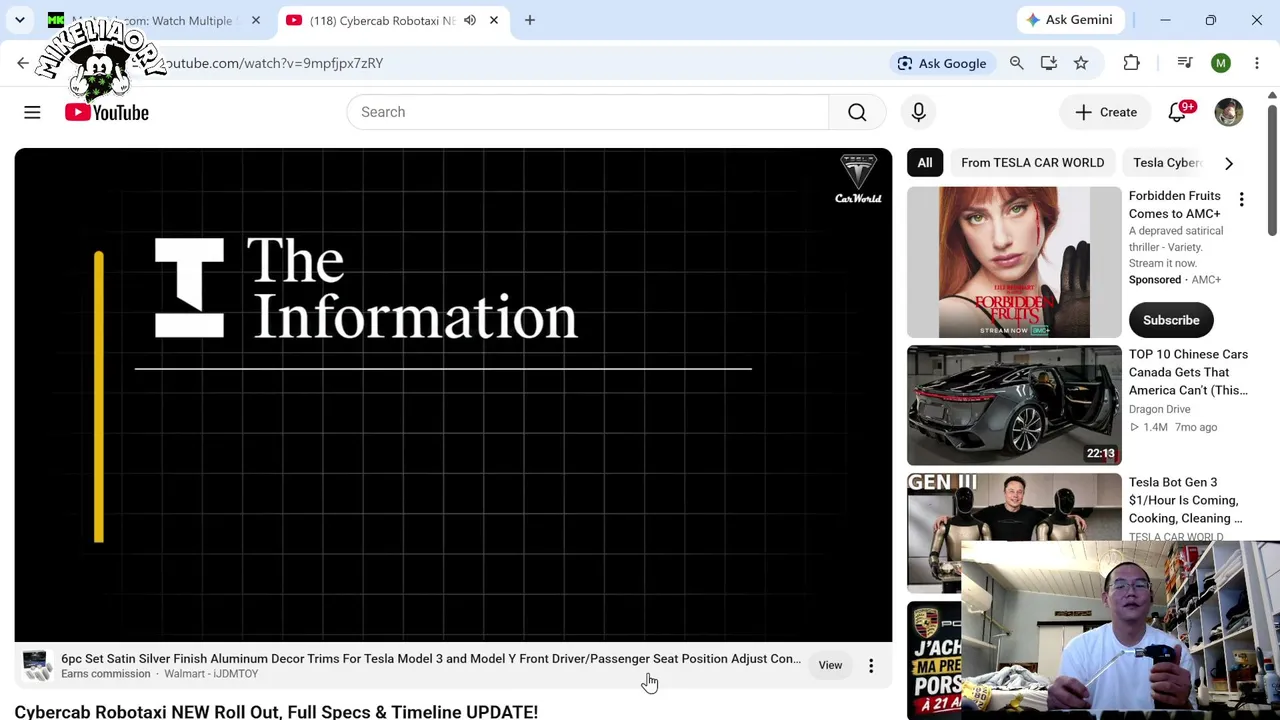Go back using the browser back arrow
Viewport: 1280px width, 720px height.
[23, 63]
